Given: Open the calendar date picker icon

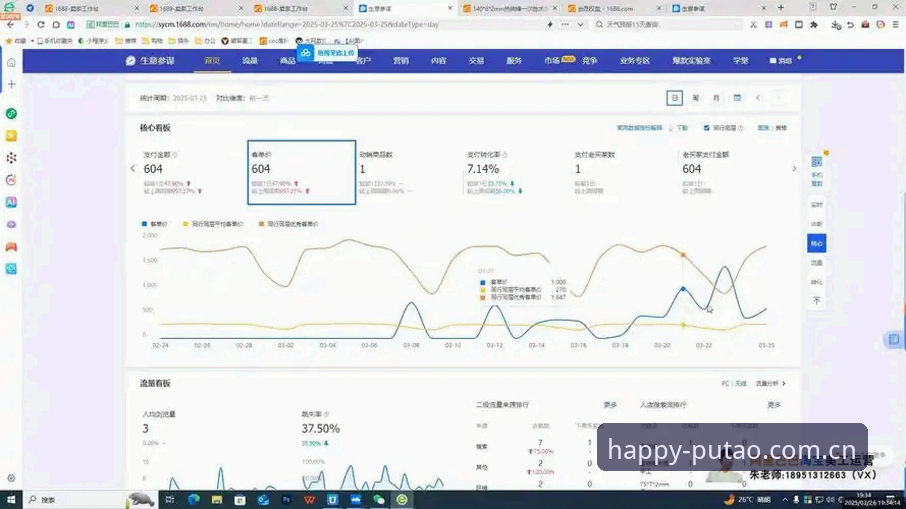Looking at the screenshot, I should click(x=737, y=98).
